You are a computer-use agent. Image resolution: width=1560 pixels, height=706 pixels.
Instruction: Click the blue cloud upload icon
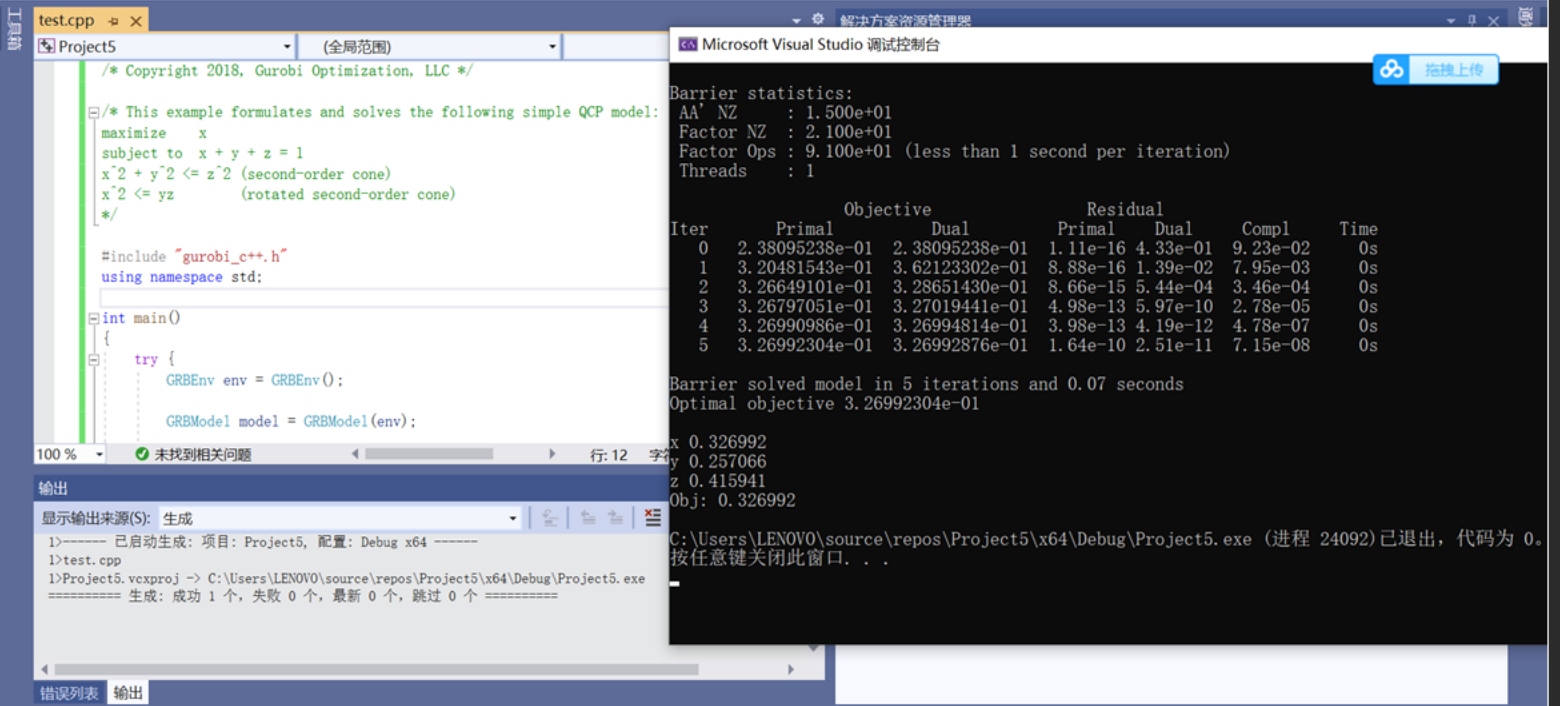[1392, 69]
